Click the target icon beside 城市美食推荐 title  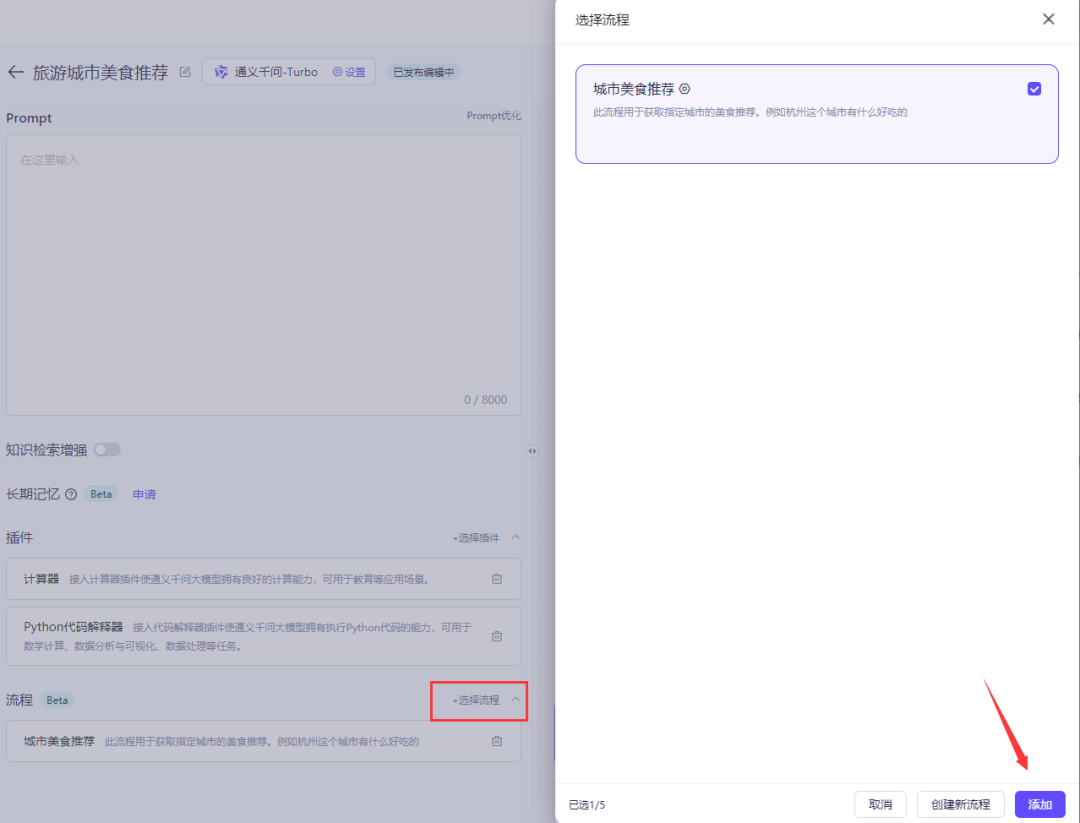pos(685,89)
